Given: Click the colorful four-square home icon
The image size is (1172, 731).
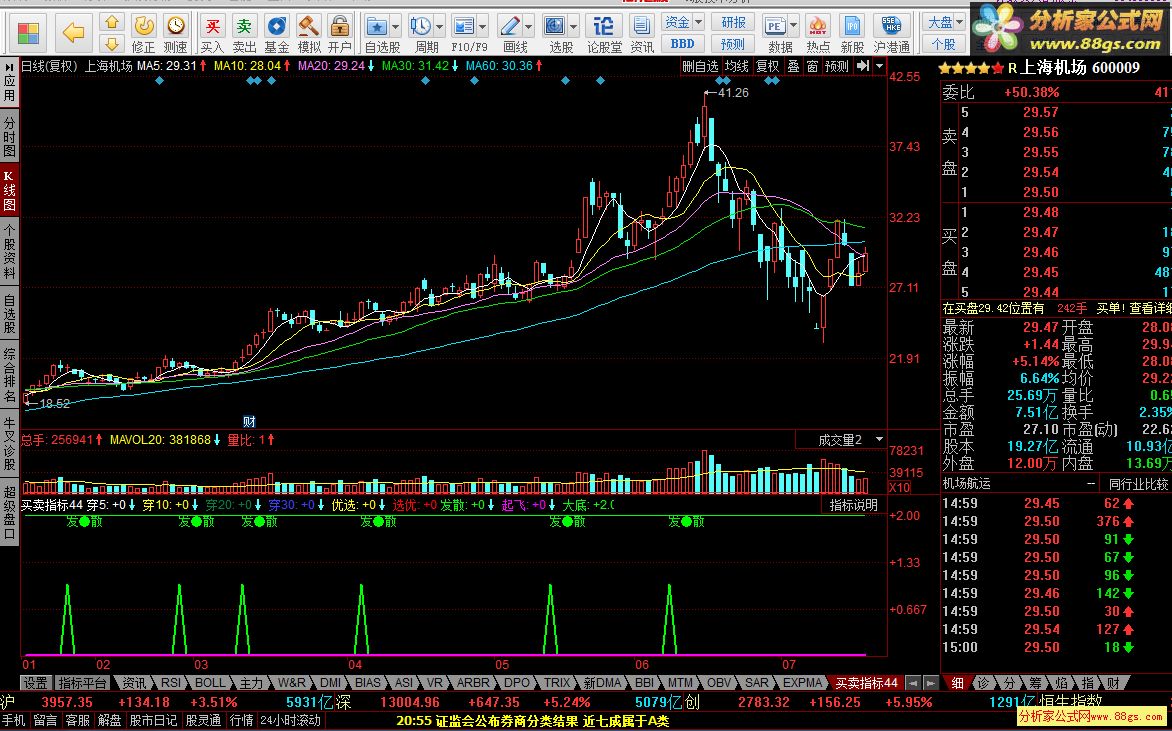Looking at the screenshot, I should click(28, 33).
